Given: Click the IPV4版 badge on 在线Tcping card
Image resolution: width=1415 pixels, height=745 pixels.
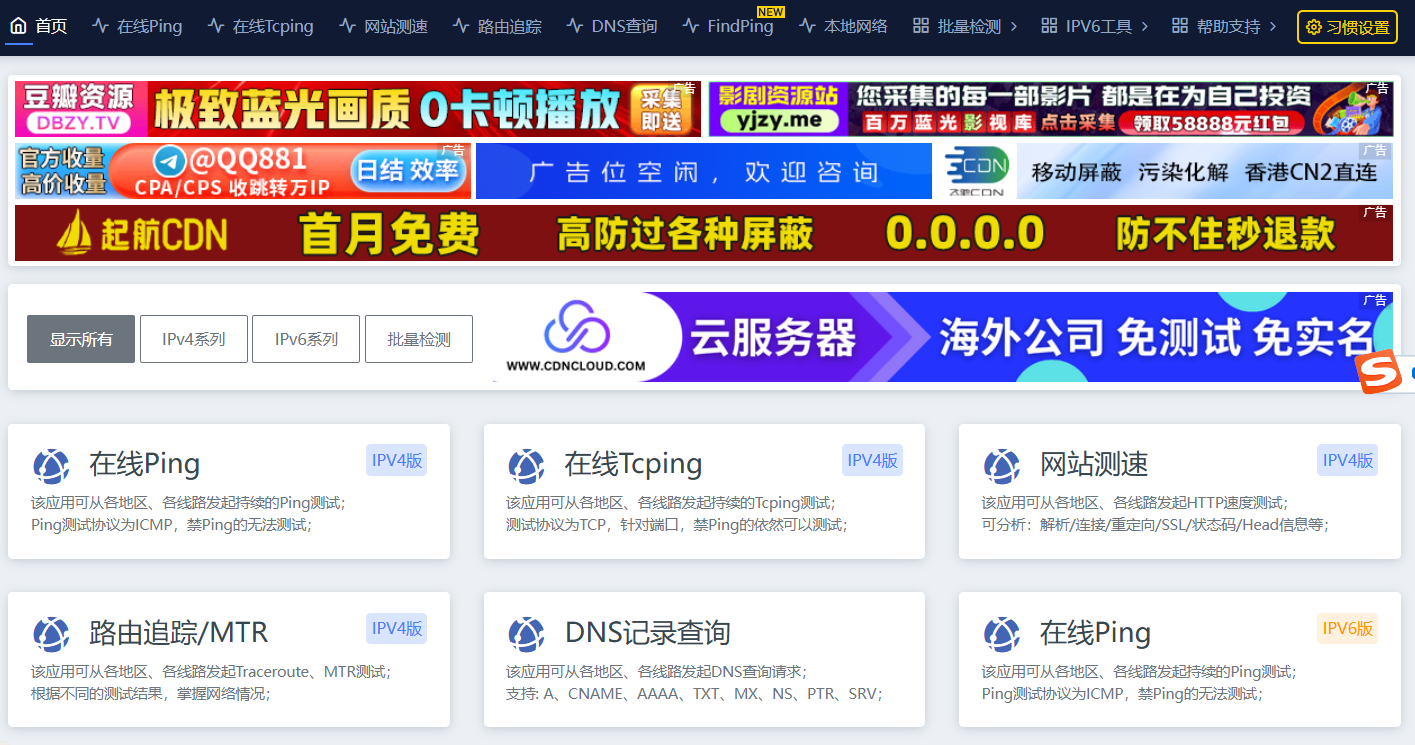Looking at the screenshot, I should click(x=872, y=460).
